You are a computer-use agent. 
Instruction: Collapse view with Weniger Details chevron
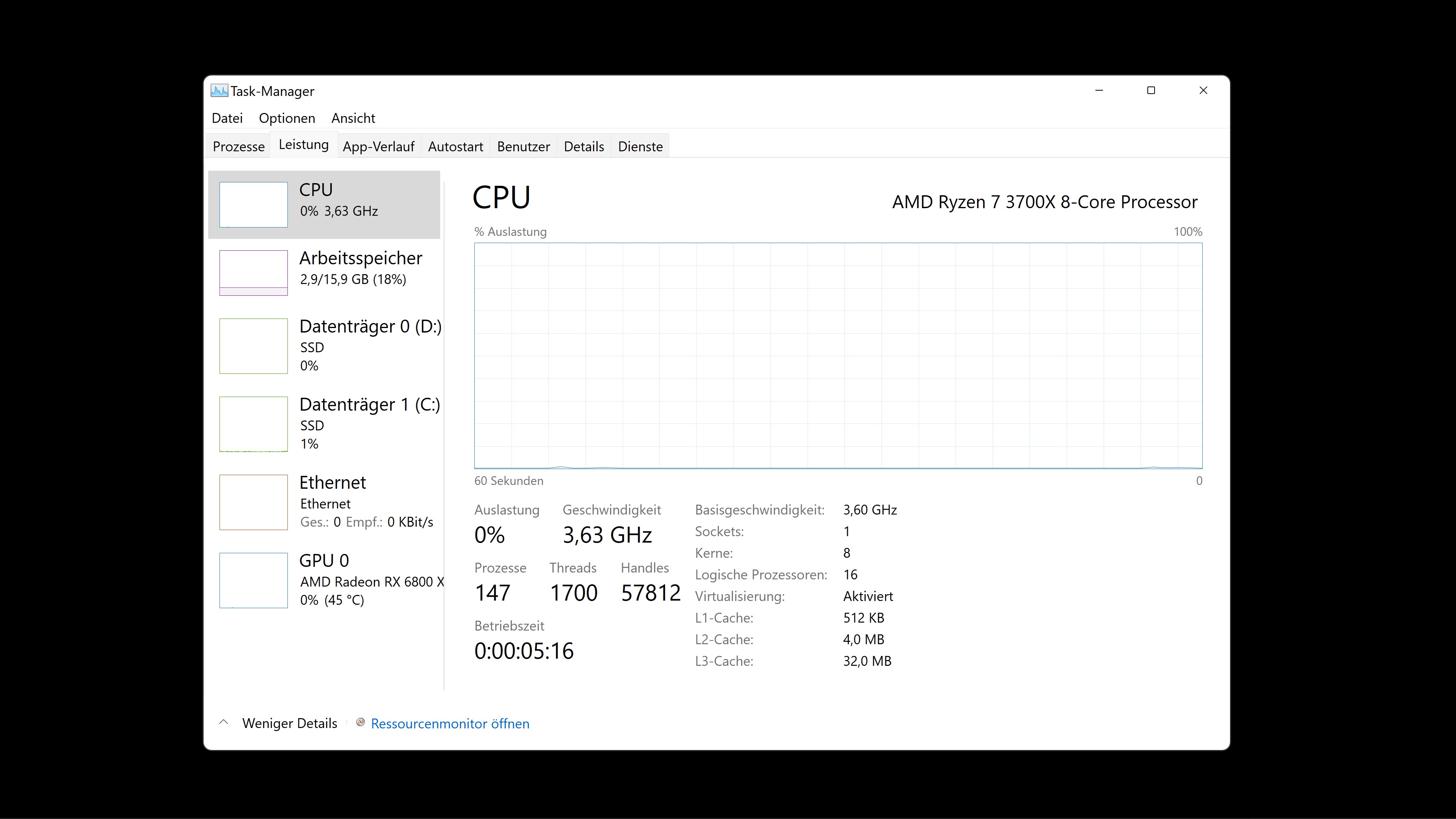tap(224, 723)
